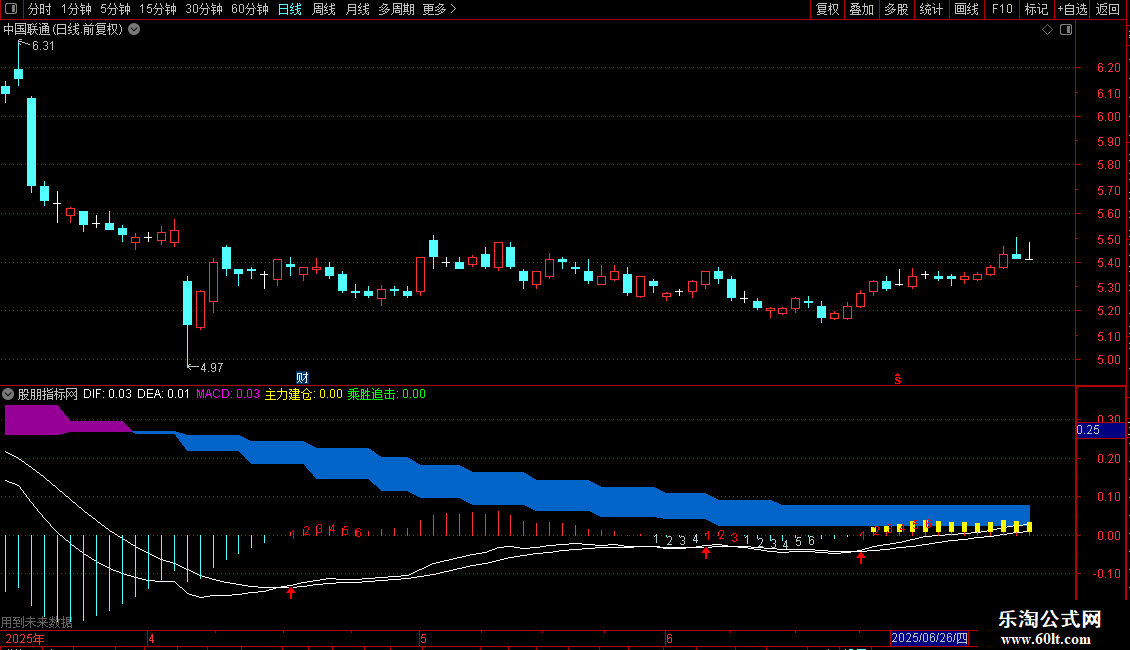Screen dimensions: 1130x650
Task: Select the 15分钟 period
Action: (157, 9)
